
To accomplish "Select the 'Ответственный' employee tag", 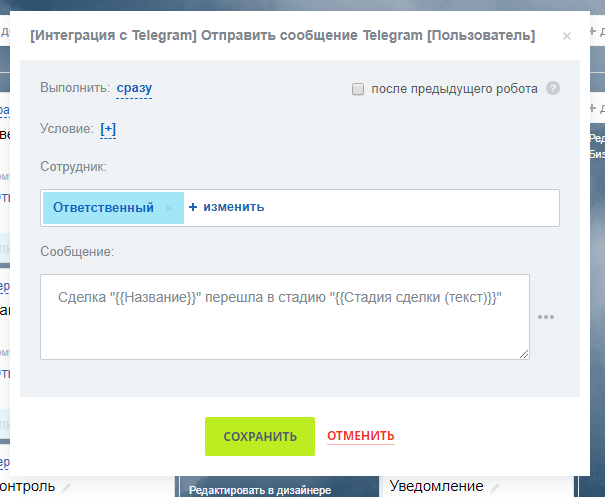I will click(x=103, y=208).
